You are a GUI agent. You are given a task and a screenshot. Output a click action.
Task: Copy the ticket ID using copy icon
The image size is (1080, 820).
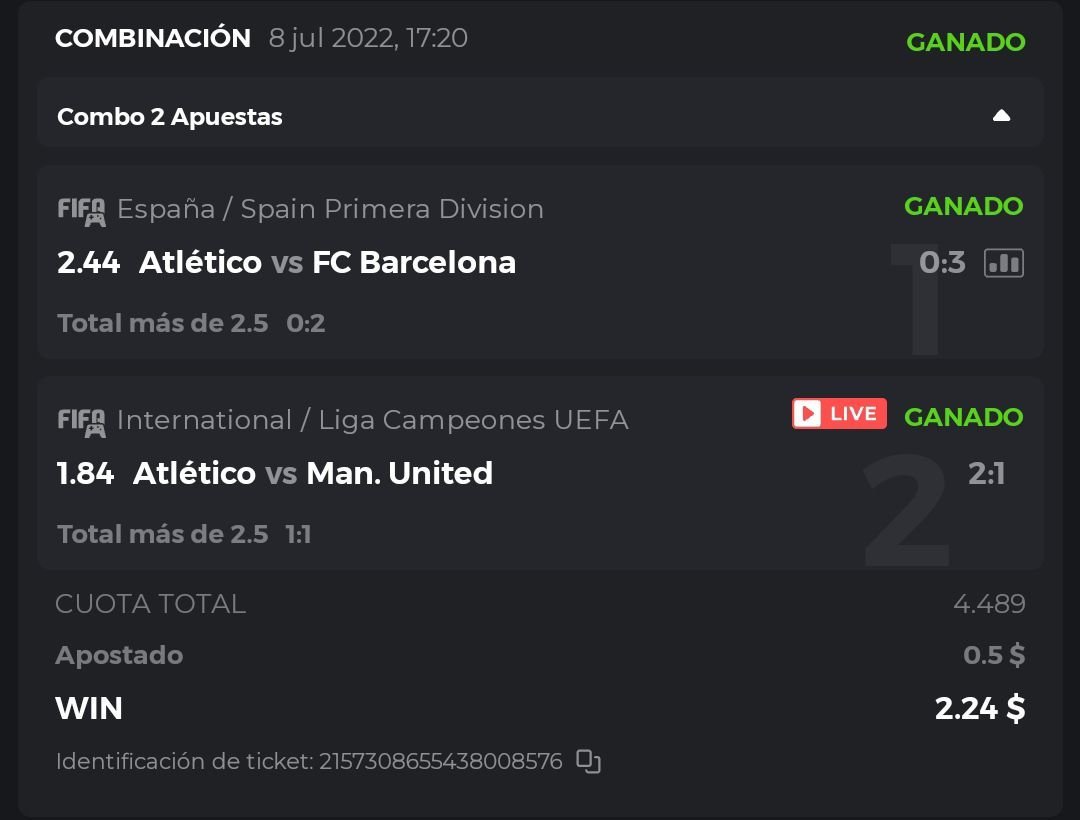(x=589, y=762)
